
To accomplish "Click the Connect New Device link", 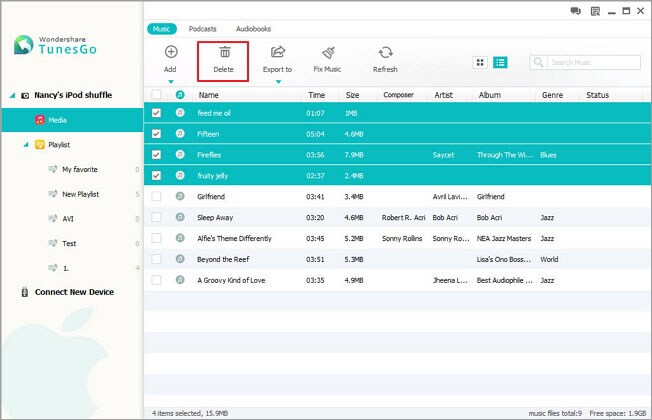I will (74, 292).
